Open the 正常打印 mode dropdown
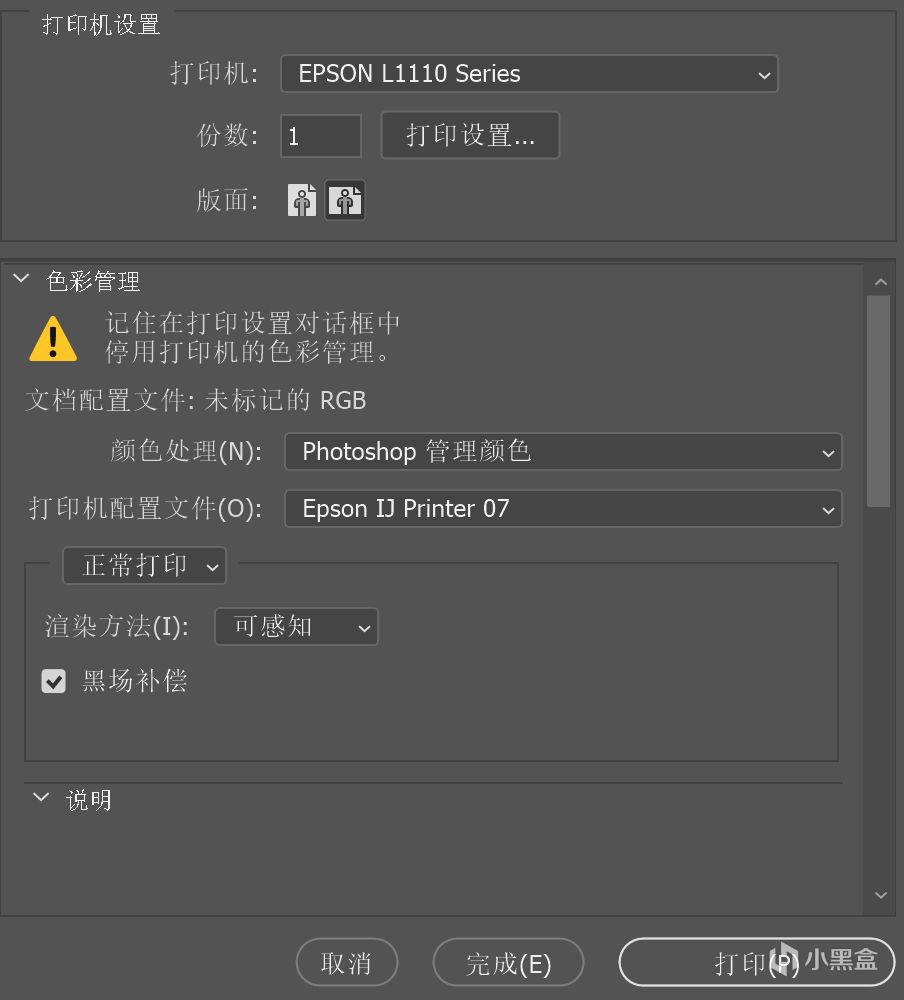The height and width of the screenshot is (1000, 904). (x=145, y=566)
